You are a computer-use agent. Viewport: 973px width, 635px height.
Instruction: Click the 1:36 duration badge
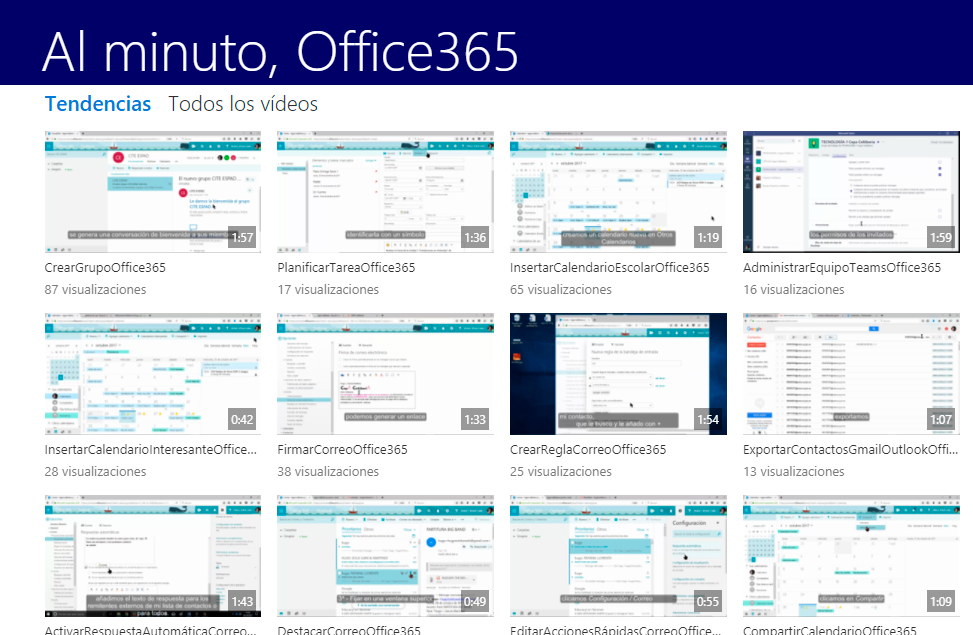pos(475,238)
